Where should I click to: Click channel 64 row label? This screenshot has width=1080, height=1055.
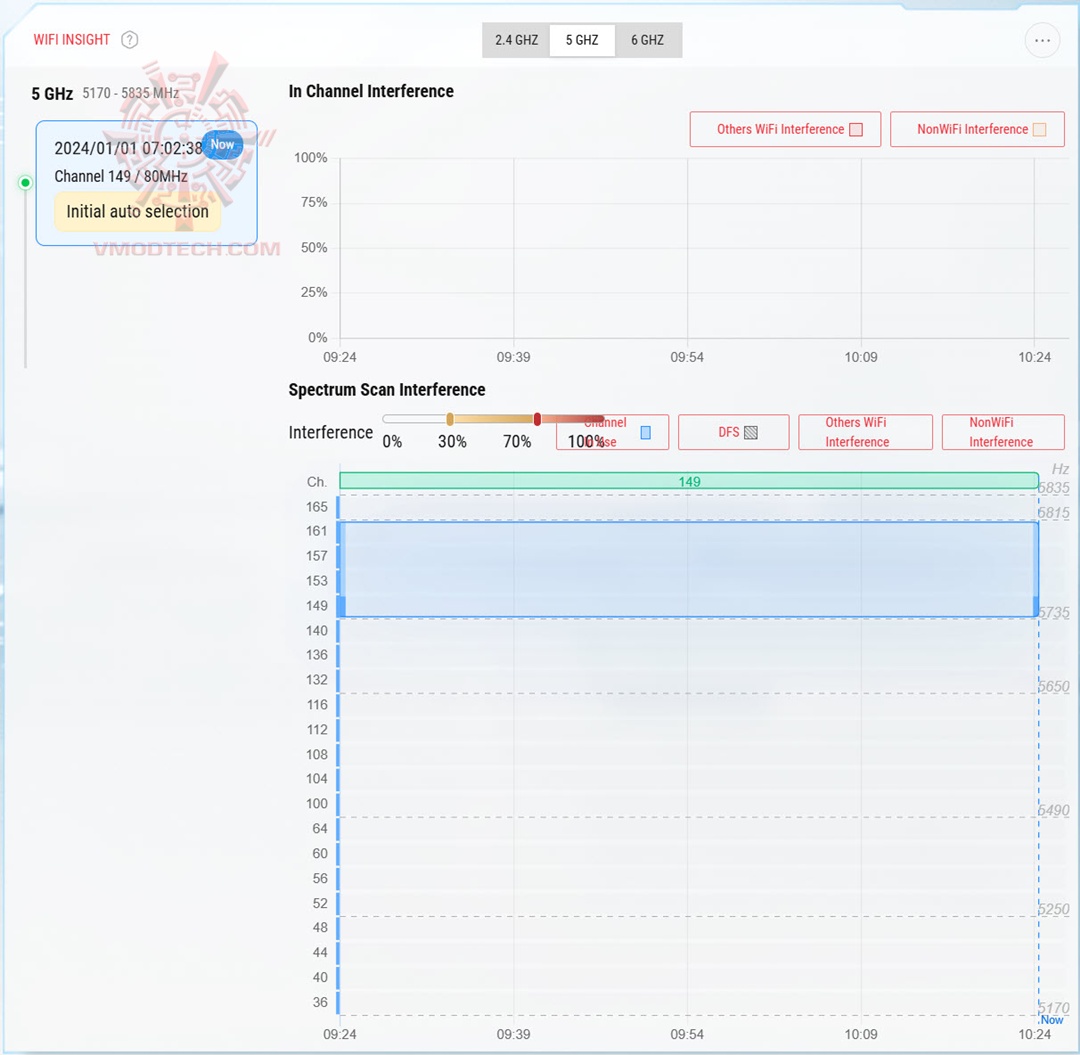click(x=320, y=828)
